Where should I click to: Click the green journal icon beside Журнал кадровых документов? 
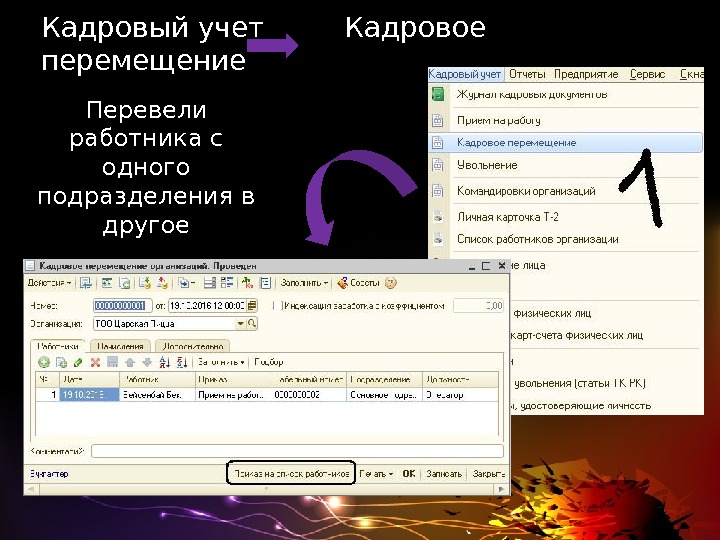(x=438, y=94)
